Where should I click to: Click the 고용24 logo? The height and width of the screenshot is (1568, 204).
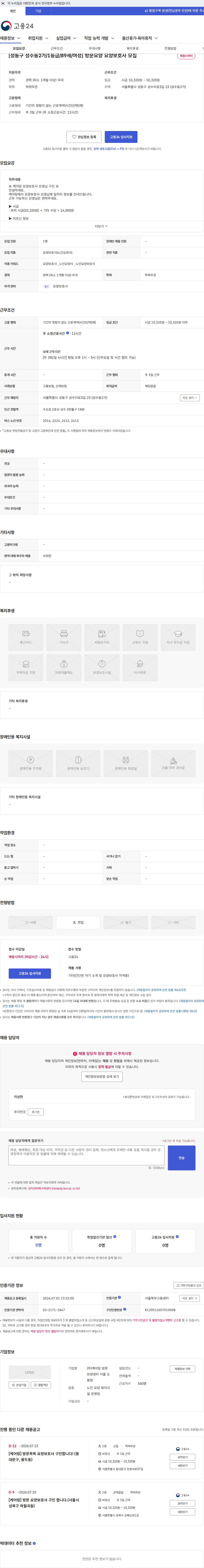(x=17, y=25)
